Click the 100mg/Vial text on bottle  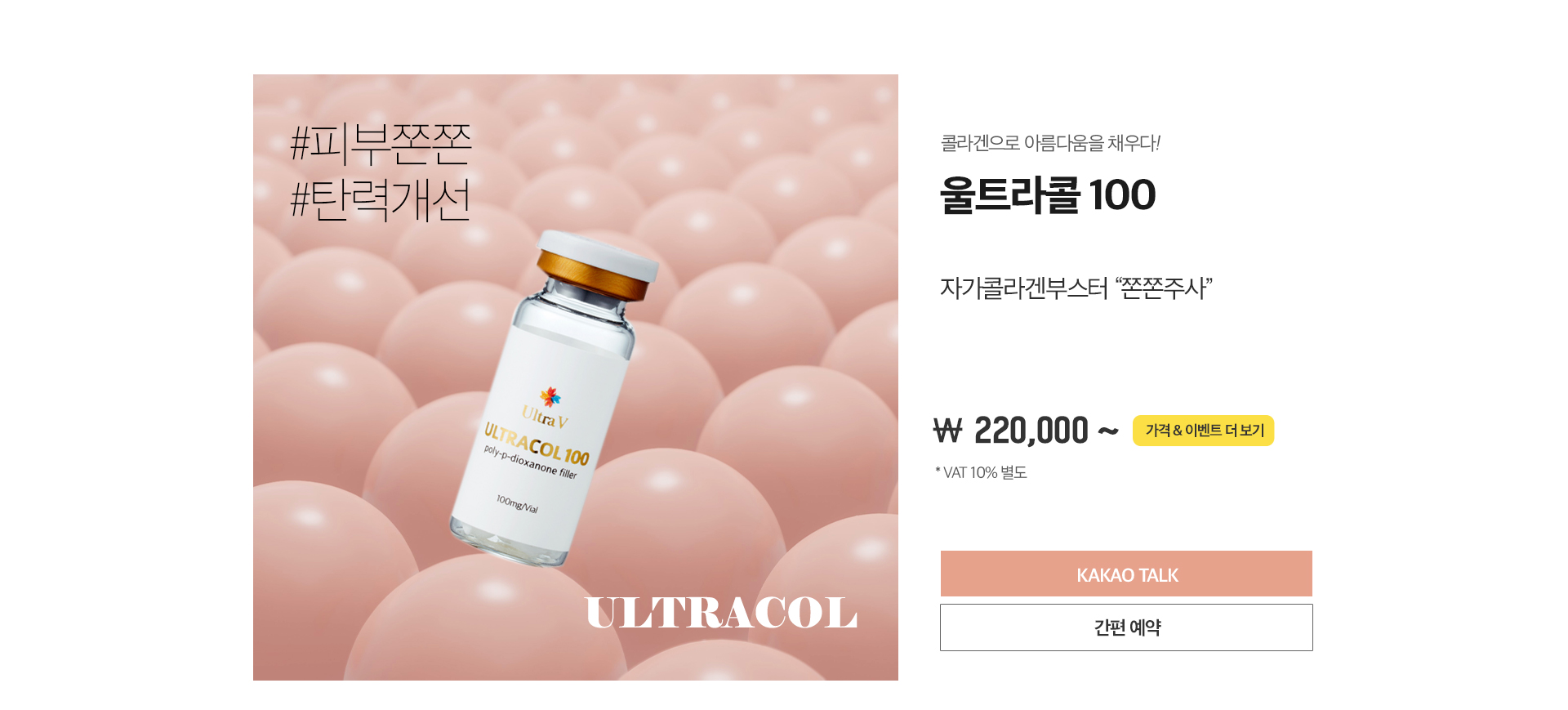pos(517,503)
